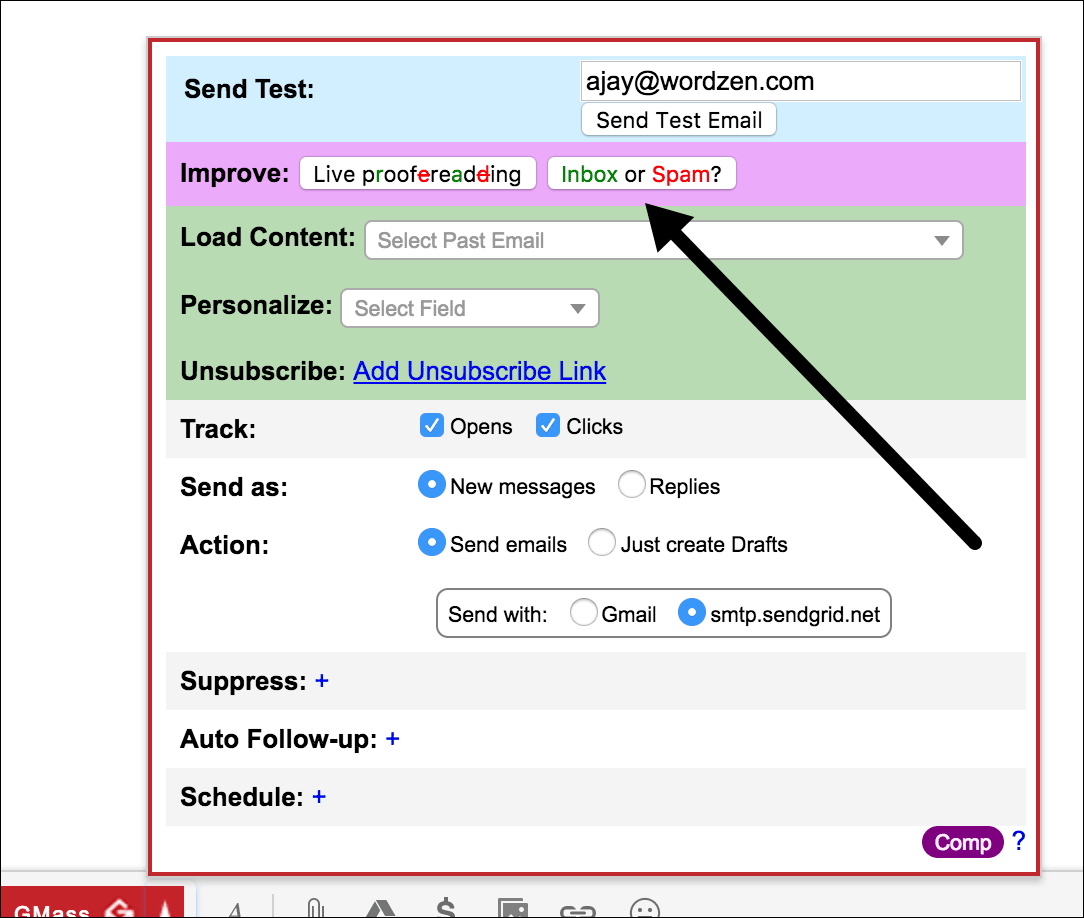Image resolution: width=1084 pixels, height=918 pixels.
Task: Select the Replies radio button
Action: (x=632, y=484)
